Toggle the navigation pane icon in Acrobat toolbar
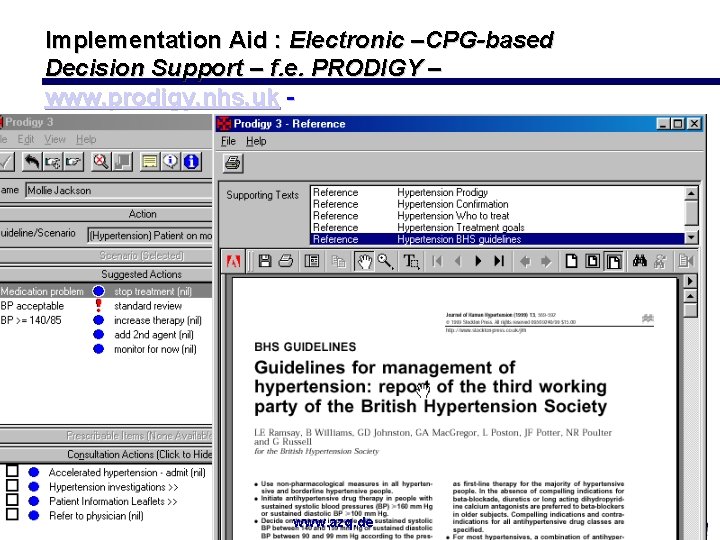This screenshot has height=540, width=720. point(312,261)
